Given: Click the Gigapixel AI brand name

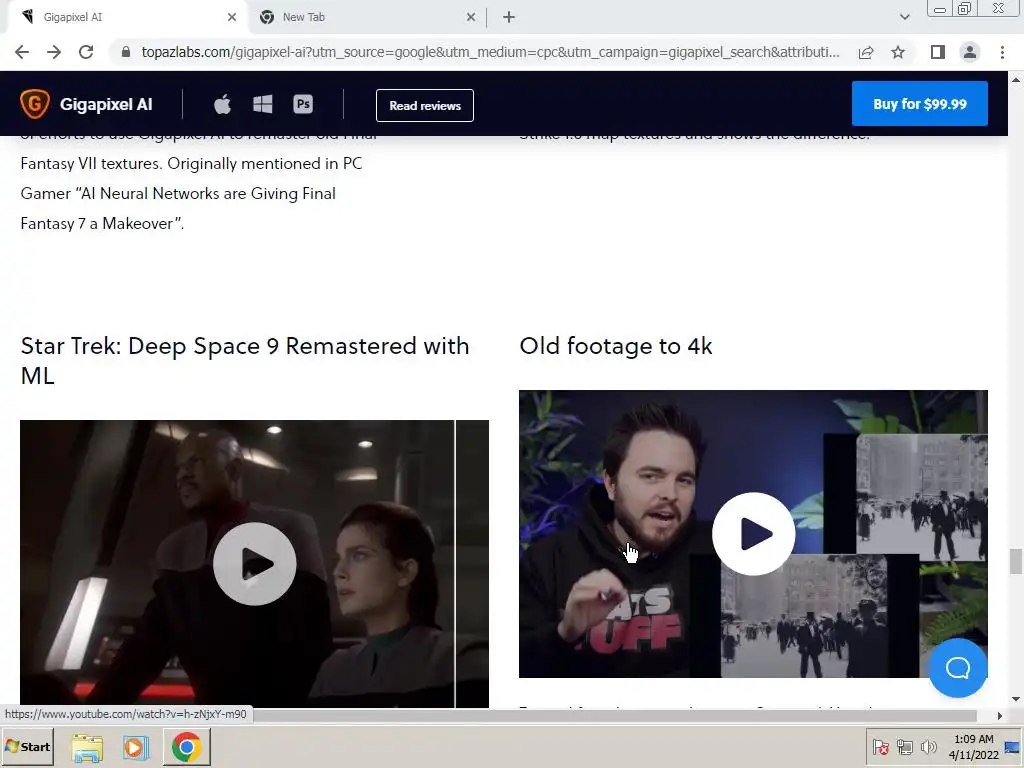Looking at the screenshot, I should (106, 104).
